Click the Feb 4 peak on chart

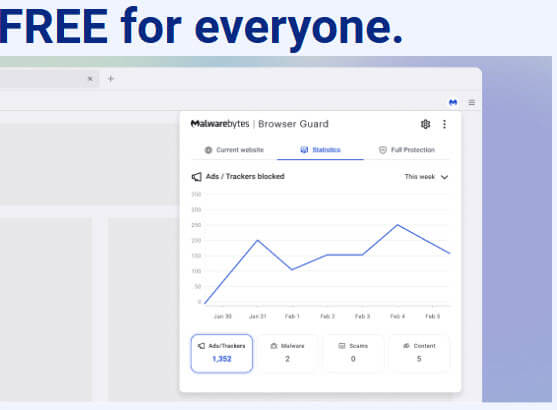pyautogui.click(x=398, y=225)
